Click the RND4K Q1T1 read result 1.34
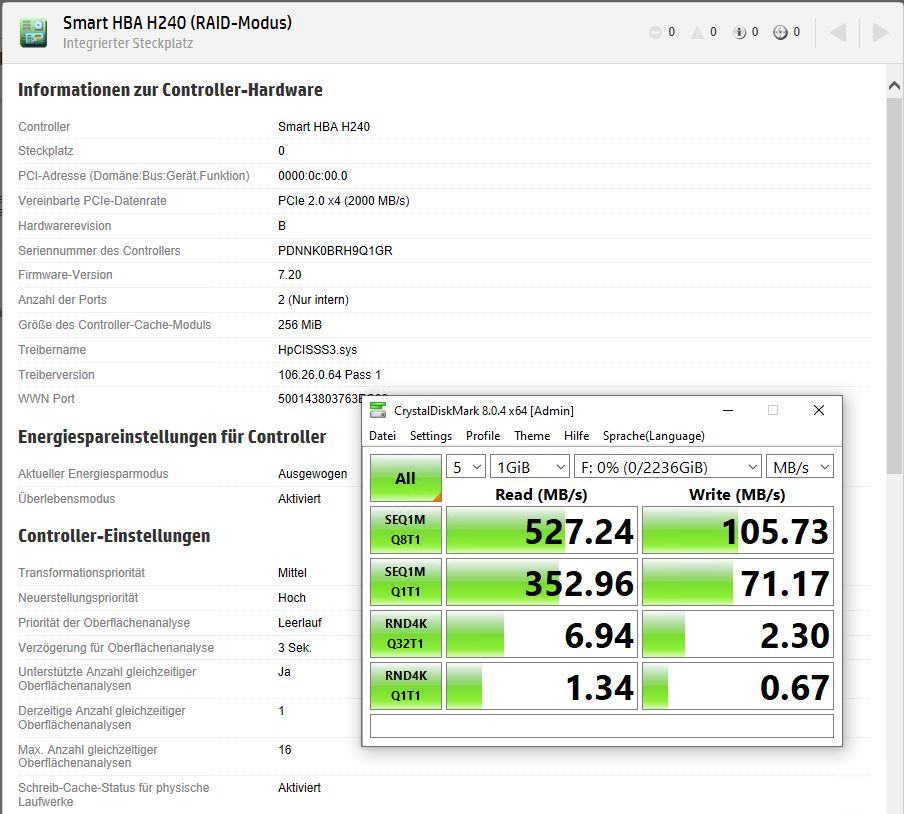Image resolution: width=904 pixels, height=814 pixels. [542, 686]
